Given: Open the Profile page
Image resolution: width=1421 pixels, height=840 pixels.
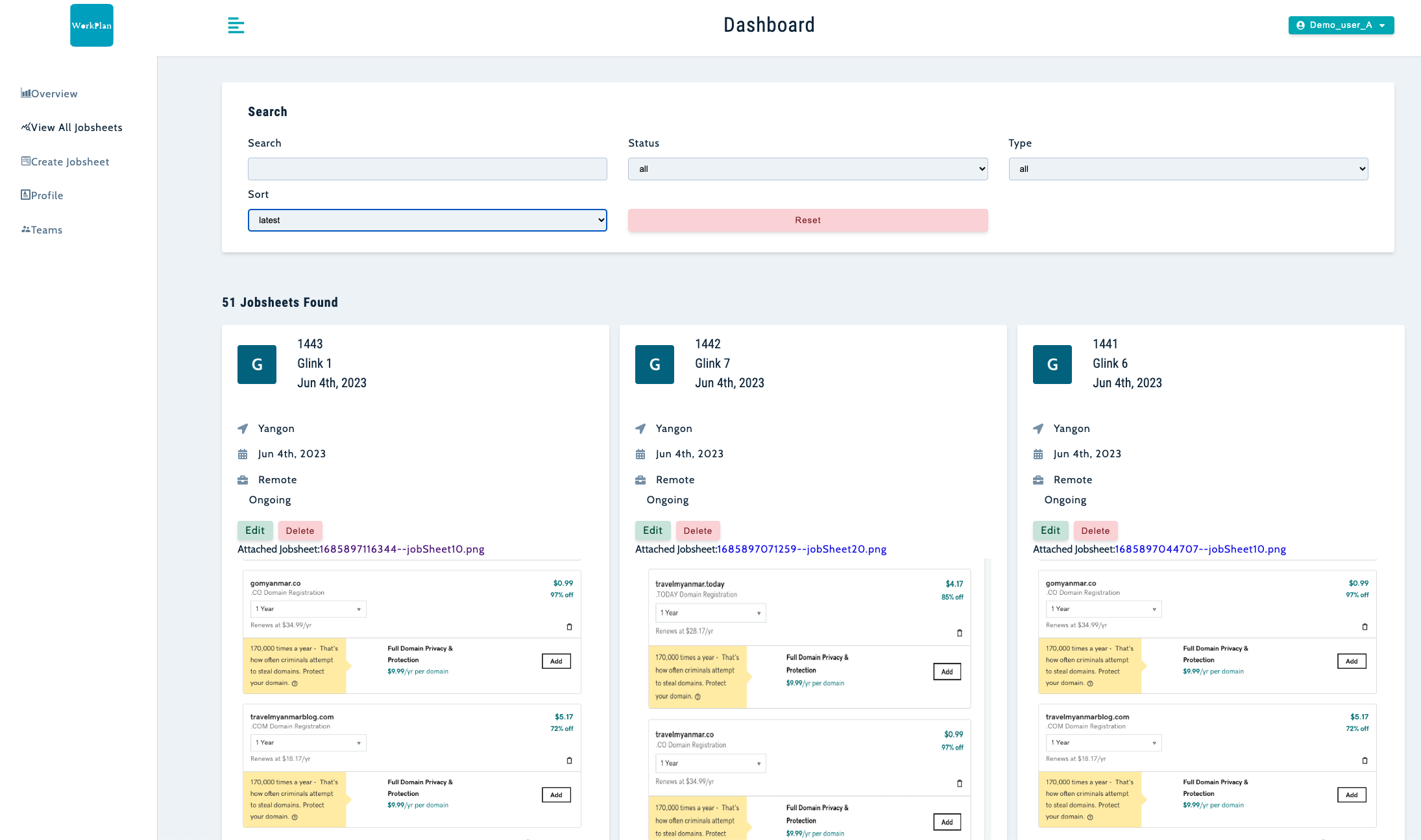Looking at the screenshot, I should pyautogui.click(x=42, y=195).
